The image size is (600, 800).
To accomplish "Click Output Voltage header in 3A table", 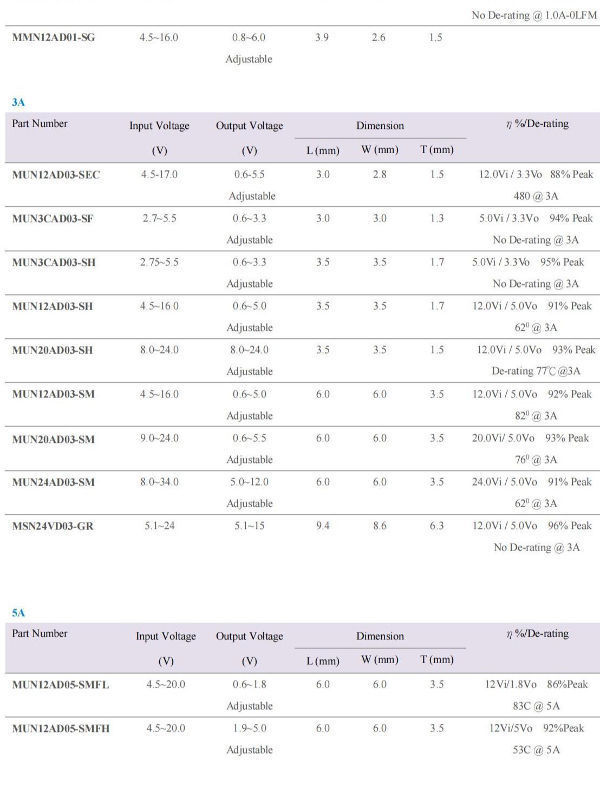I will pyautogui.click(x=249, y=126).
